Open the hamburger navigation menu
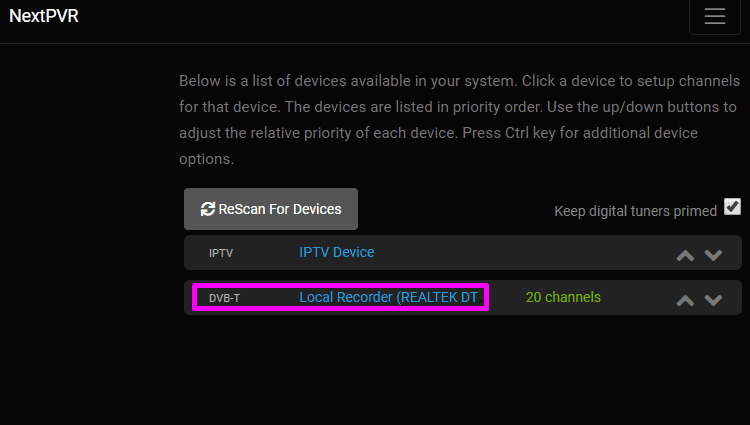 click(x=715, y=16)
